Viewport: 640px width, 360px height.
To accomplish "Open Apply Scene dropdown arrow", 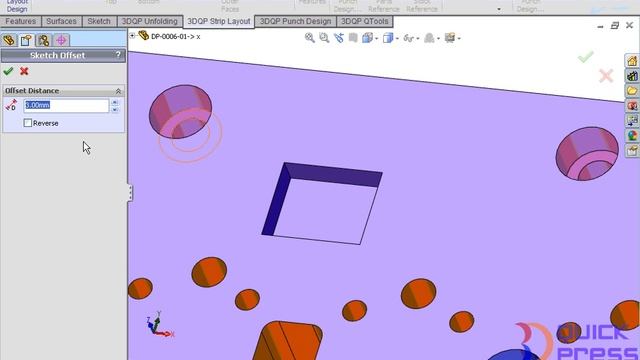I will (438, 39).
